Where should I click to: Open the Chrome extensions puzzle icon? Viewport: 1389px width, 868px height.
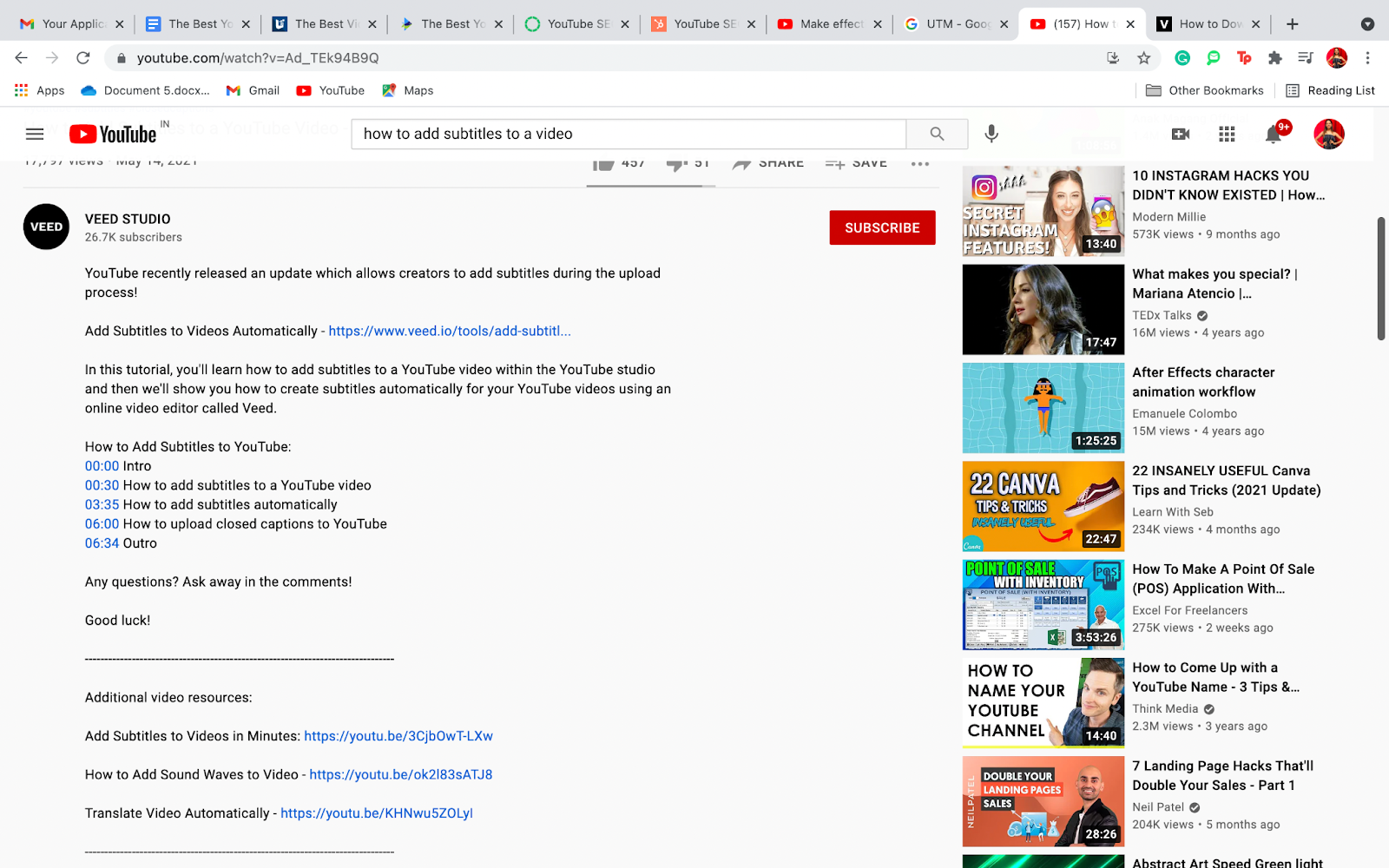point(1274,58)
